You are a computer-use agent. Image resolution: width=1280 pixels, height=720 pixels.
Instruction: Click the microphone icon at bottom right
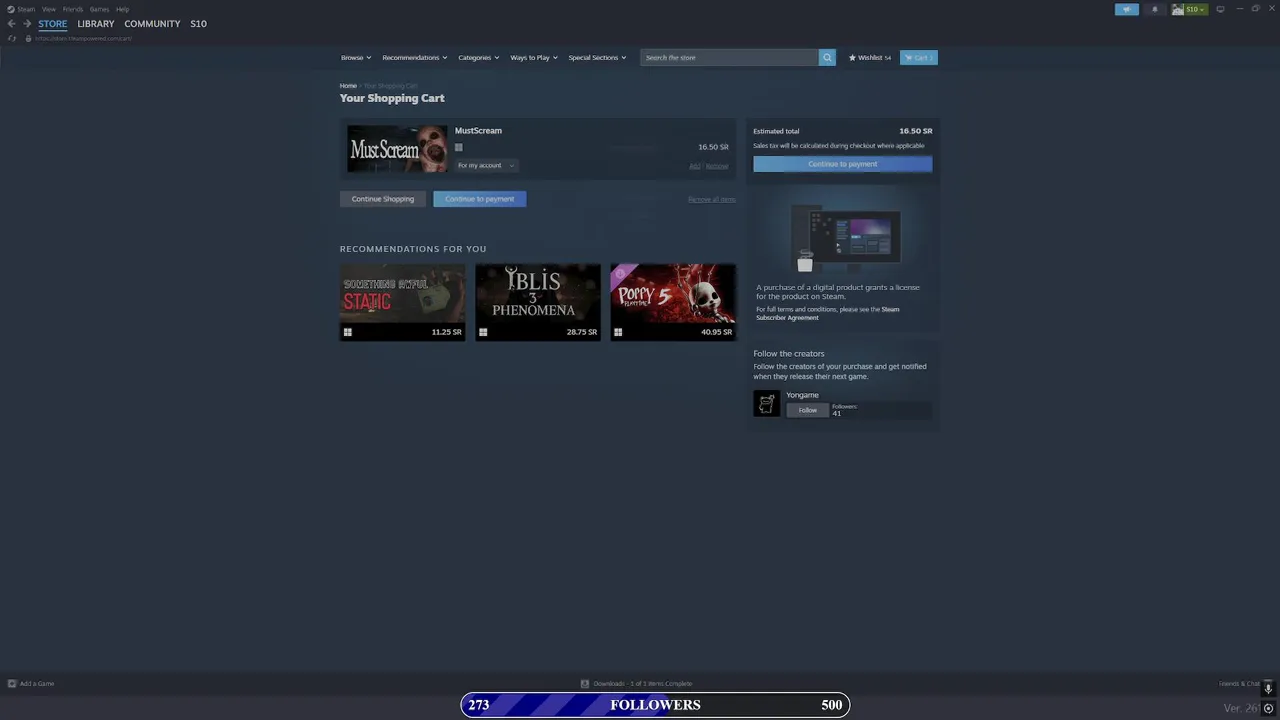1268,689
